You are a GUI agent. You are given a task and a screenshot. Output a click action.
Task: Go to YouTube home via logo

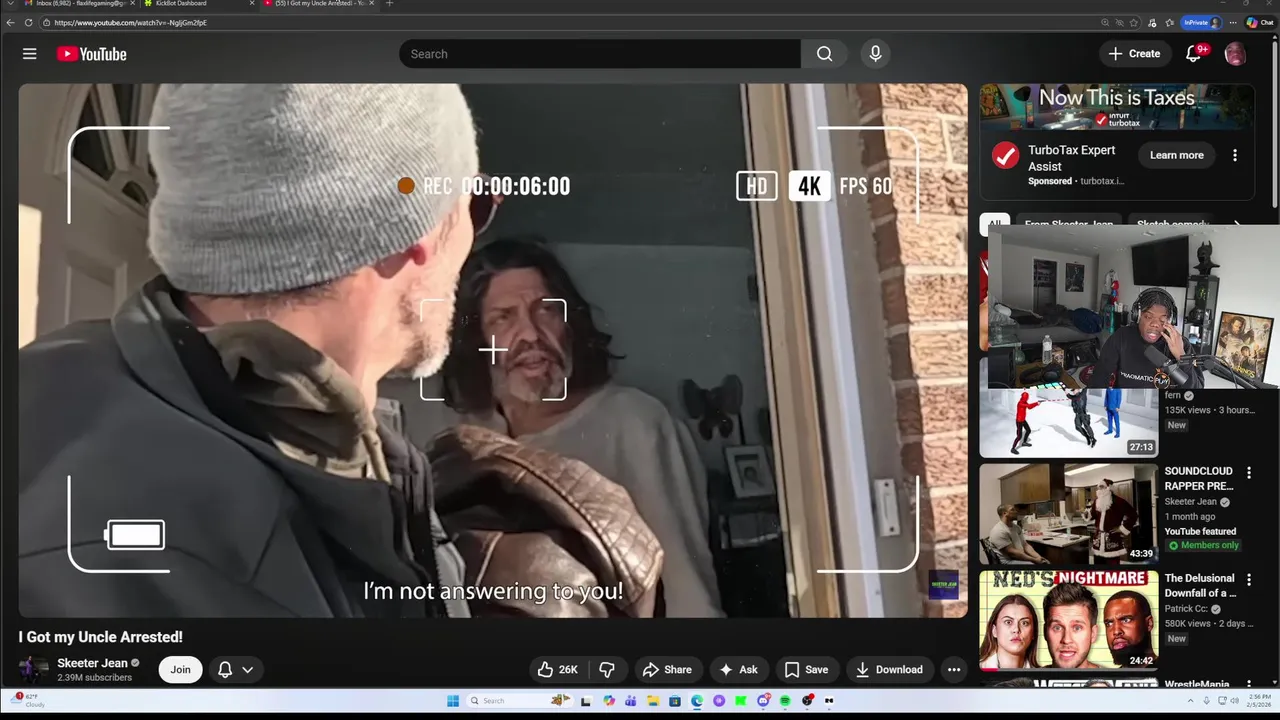tap(92, 54)
